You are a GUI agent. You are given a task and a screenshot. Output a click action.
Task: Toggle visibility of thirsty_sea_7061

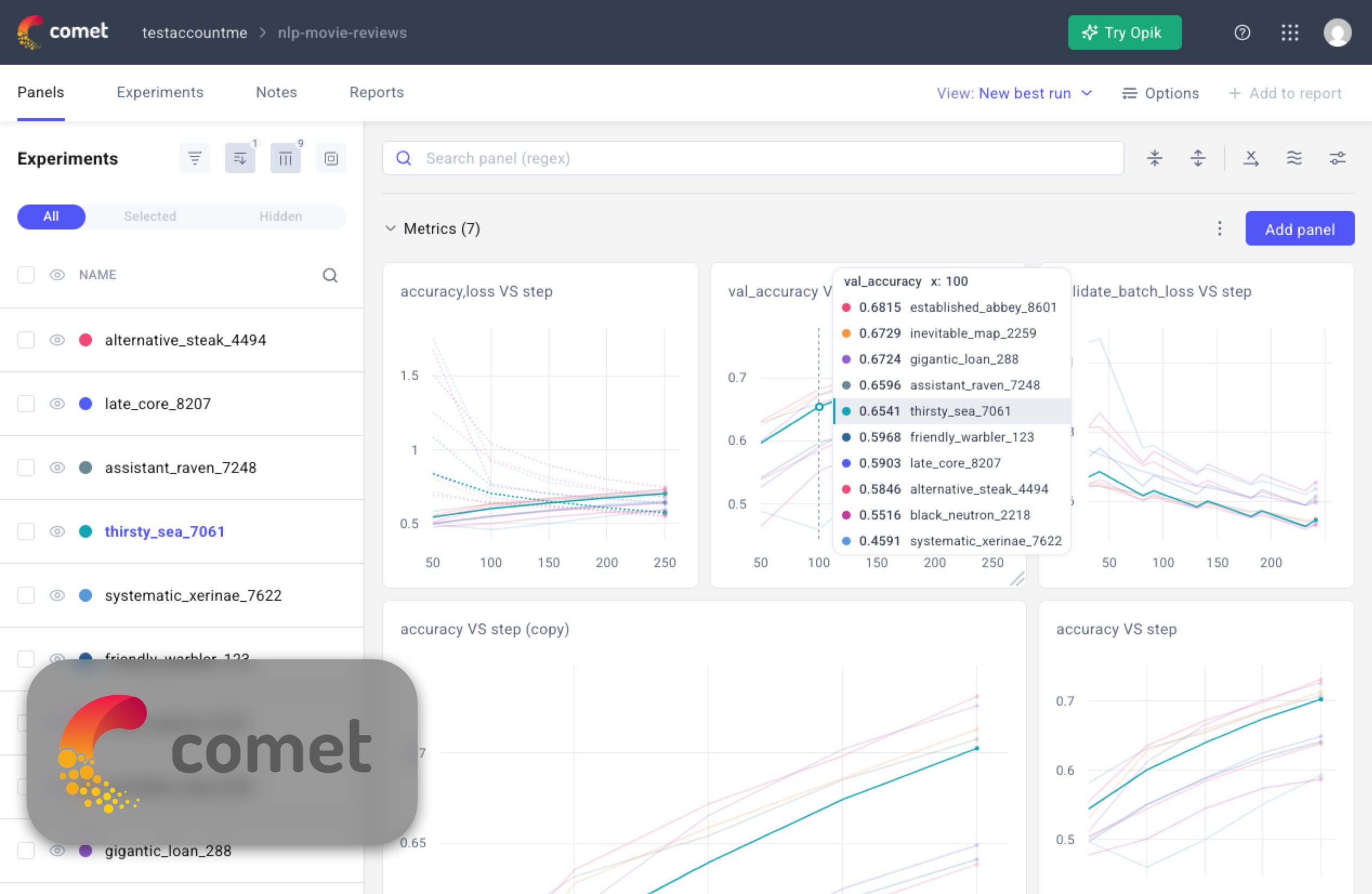click(x=57, y=531)
